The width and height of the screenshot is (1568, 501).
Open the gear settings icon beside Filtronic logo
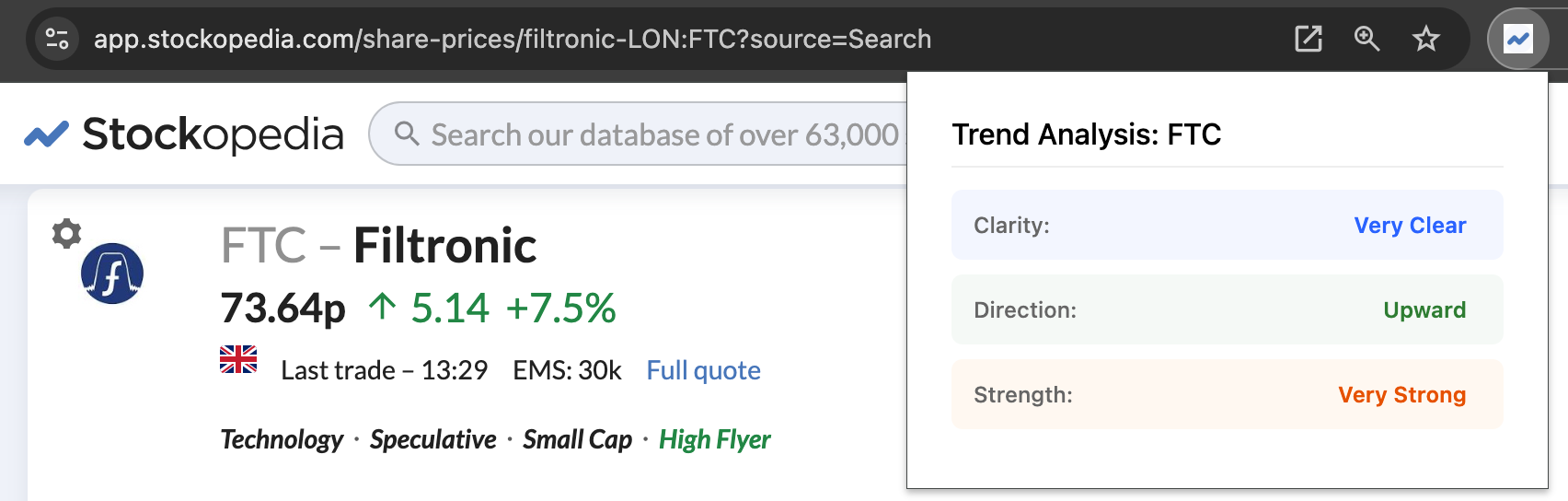[66, 233]
